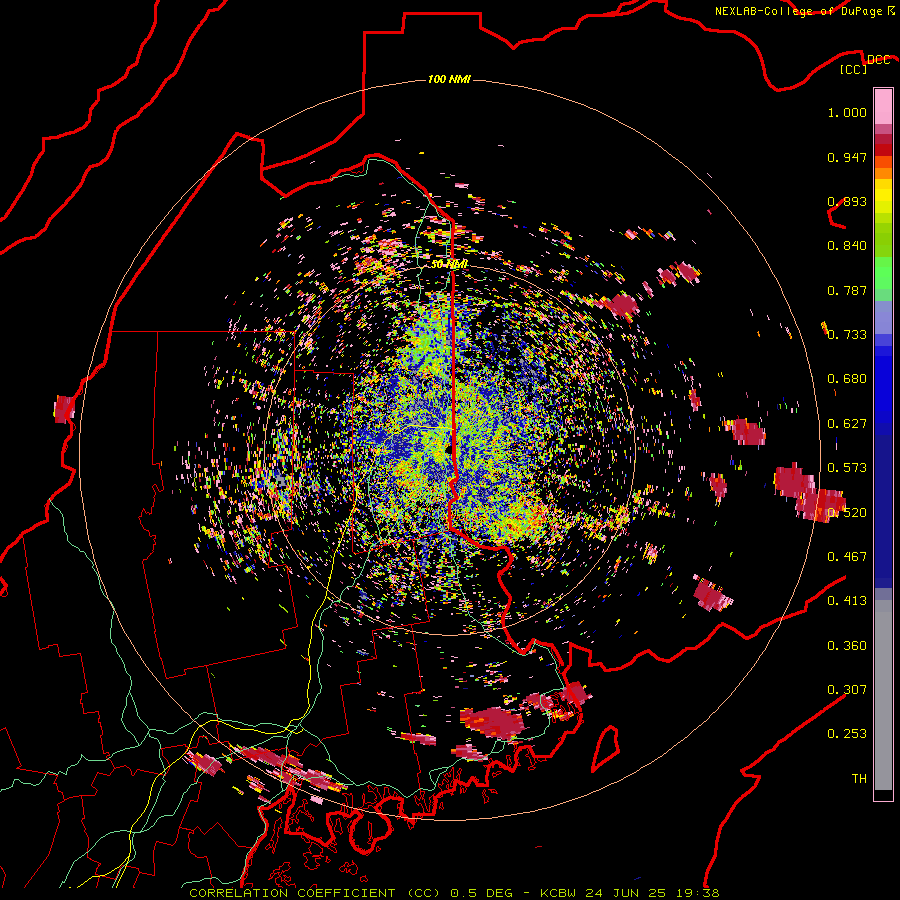Click the pink top segment of the color scale
The width and height of the screenshot is (900, 900).
[883, 107]
